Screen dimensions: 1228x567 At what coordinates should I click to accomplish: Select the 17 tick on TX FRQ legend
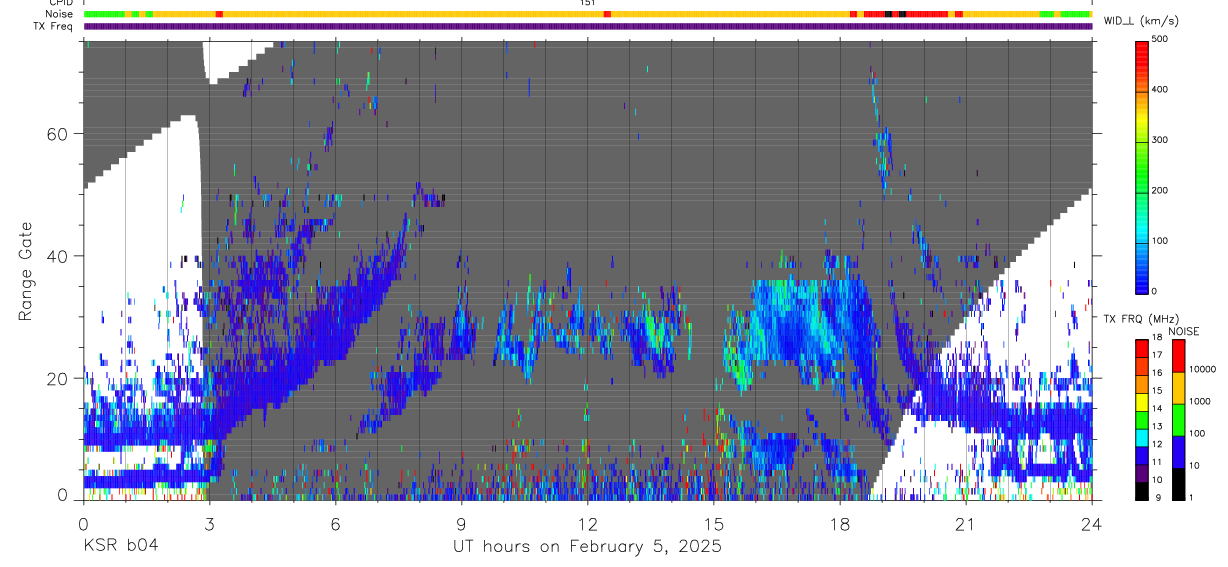tap(1158, 356)
